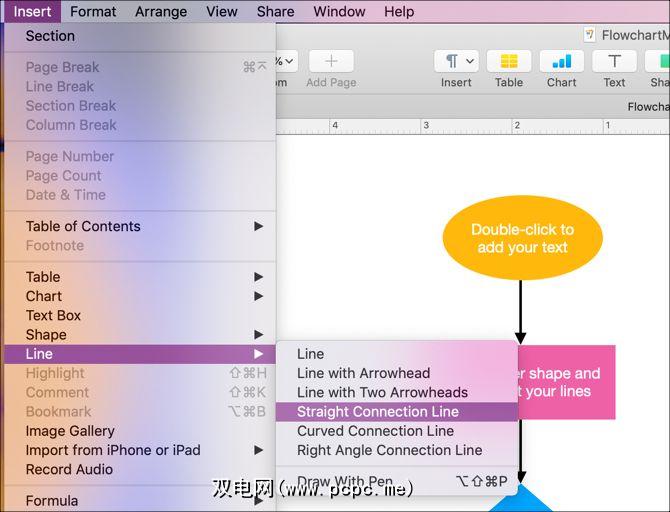Open the Help menu

click(399, 11)
